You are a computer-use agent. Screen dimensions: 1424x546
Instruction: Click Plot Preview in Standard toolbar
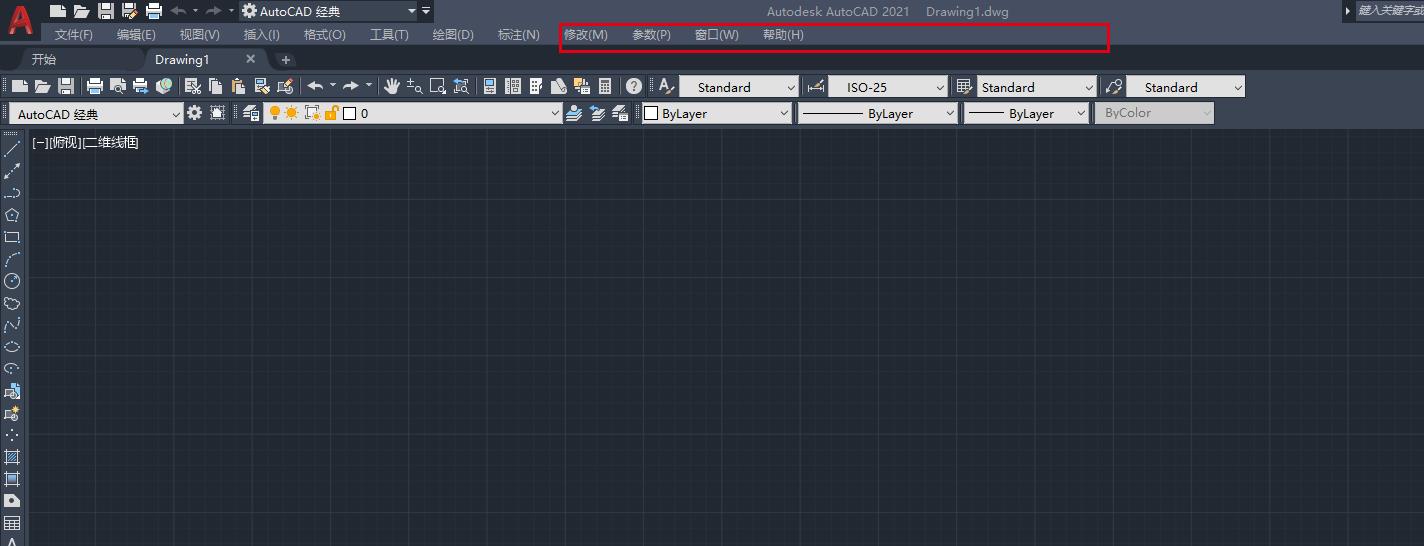[x=118, y=87]
